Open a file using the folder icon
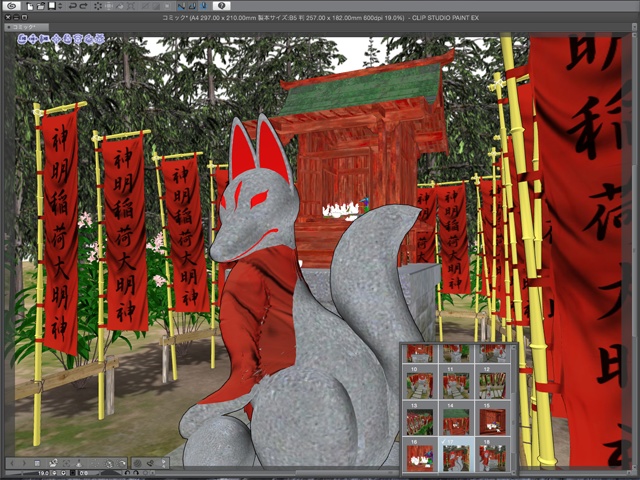Image resolution: width=640 pixels, height=480 pixels. (41, 6)
